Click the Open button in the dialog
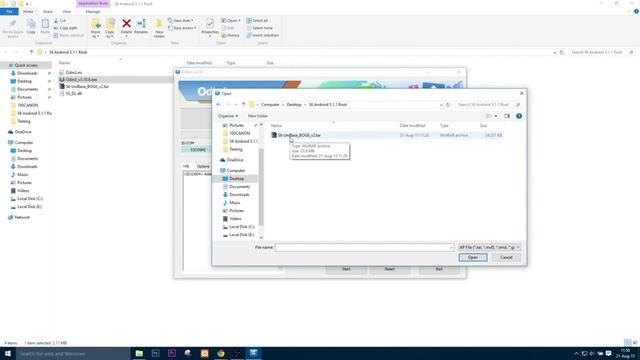Screen dimensions: 640x360 coord(473,258)
